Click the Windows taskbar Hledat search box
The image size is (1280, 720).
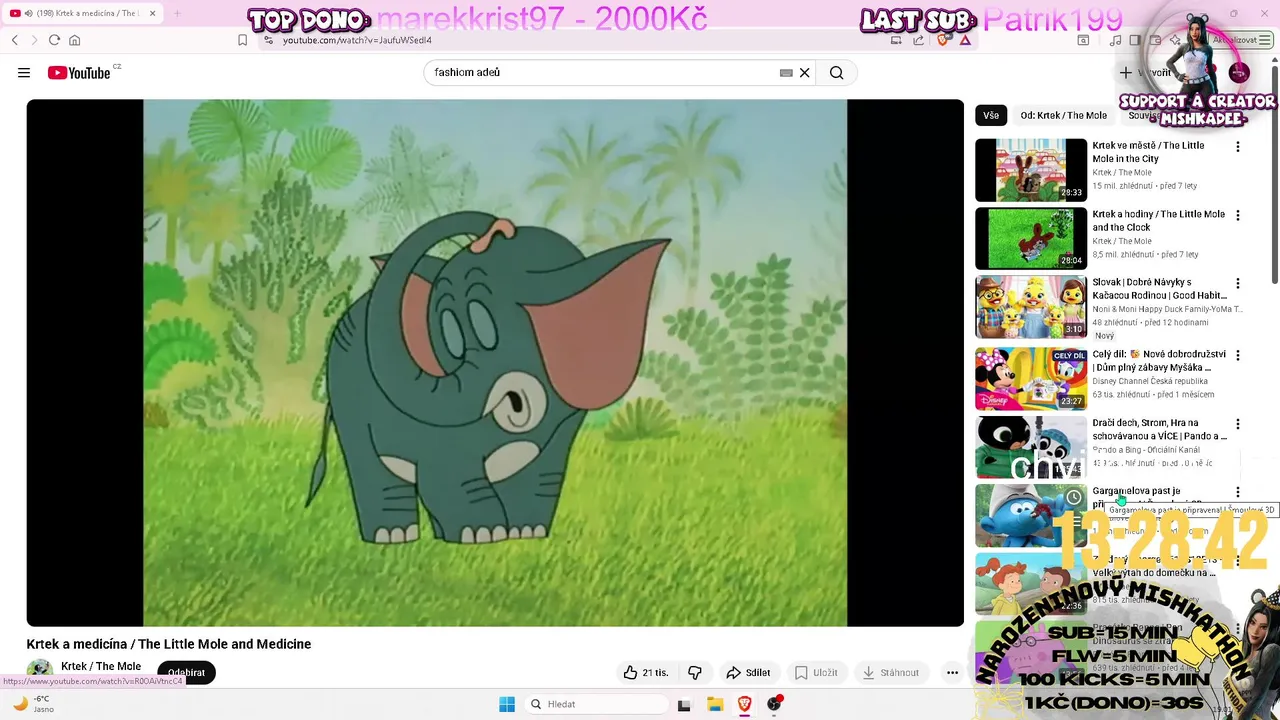(598, 704)
